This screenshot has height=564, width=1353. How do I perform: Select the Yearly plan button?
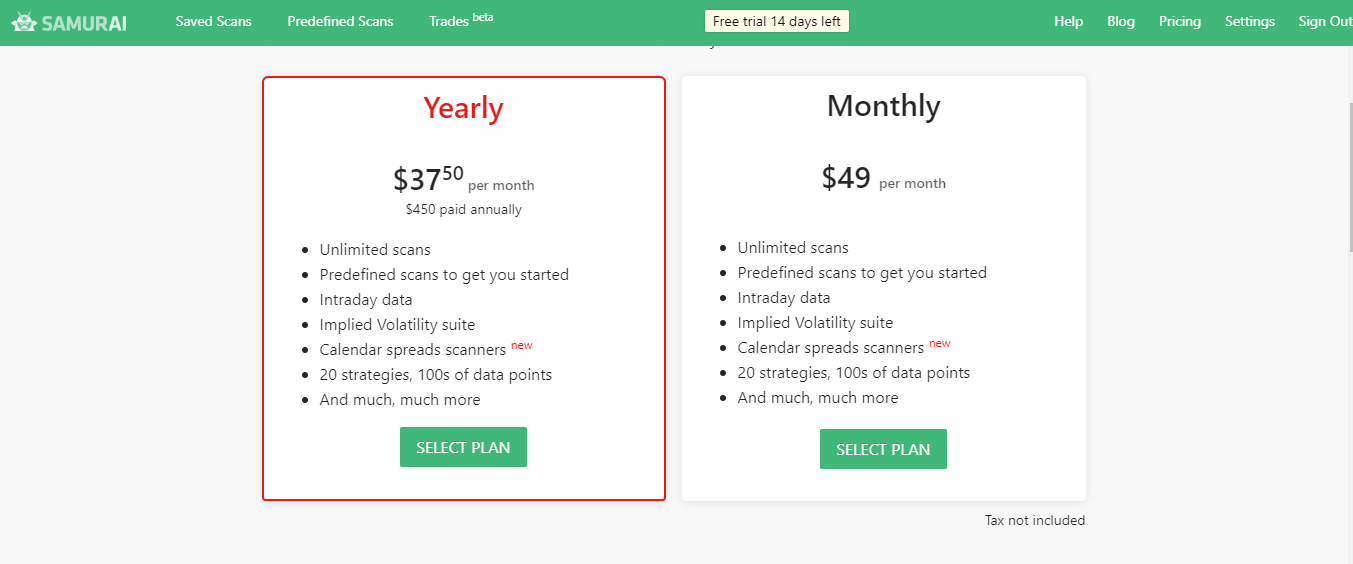(463, 447)
